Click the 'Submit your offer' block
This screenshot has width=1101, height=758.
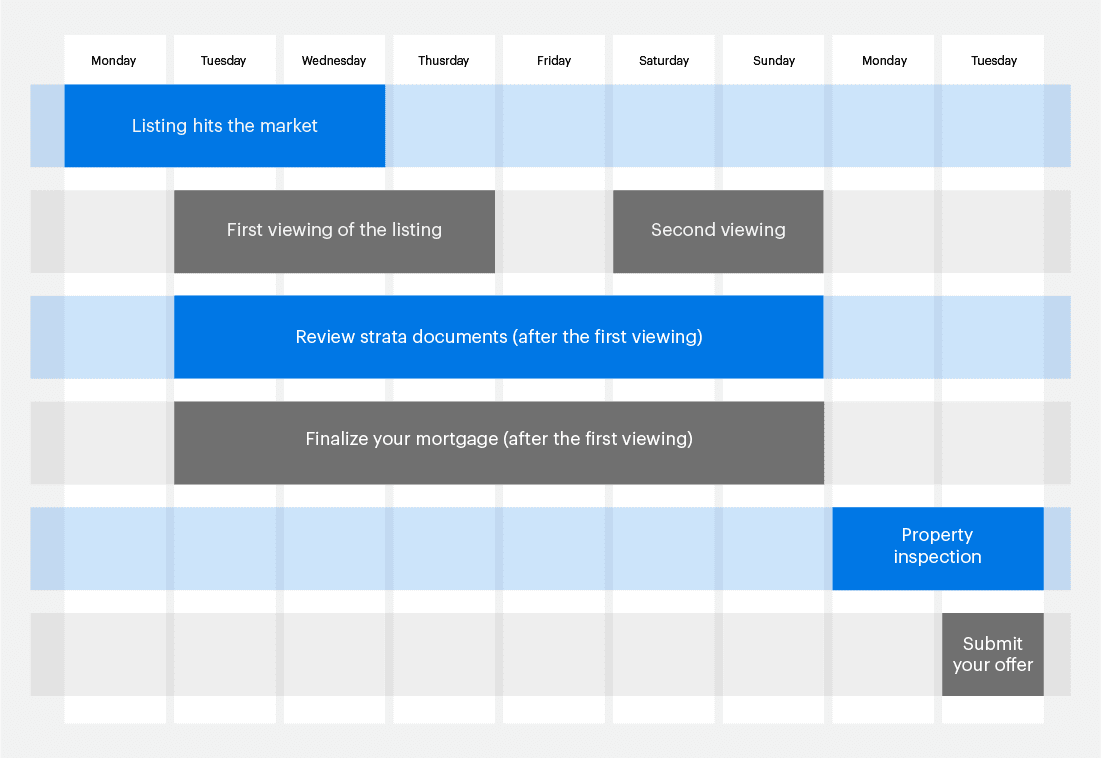click(993, 654)
